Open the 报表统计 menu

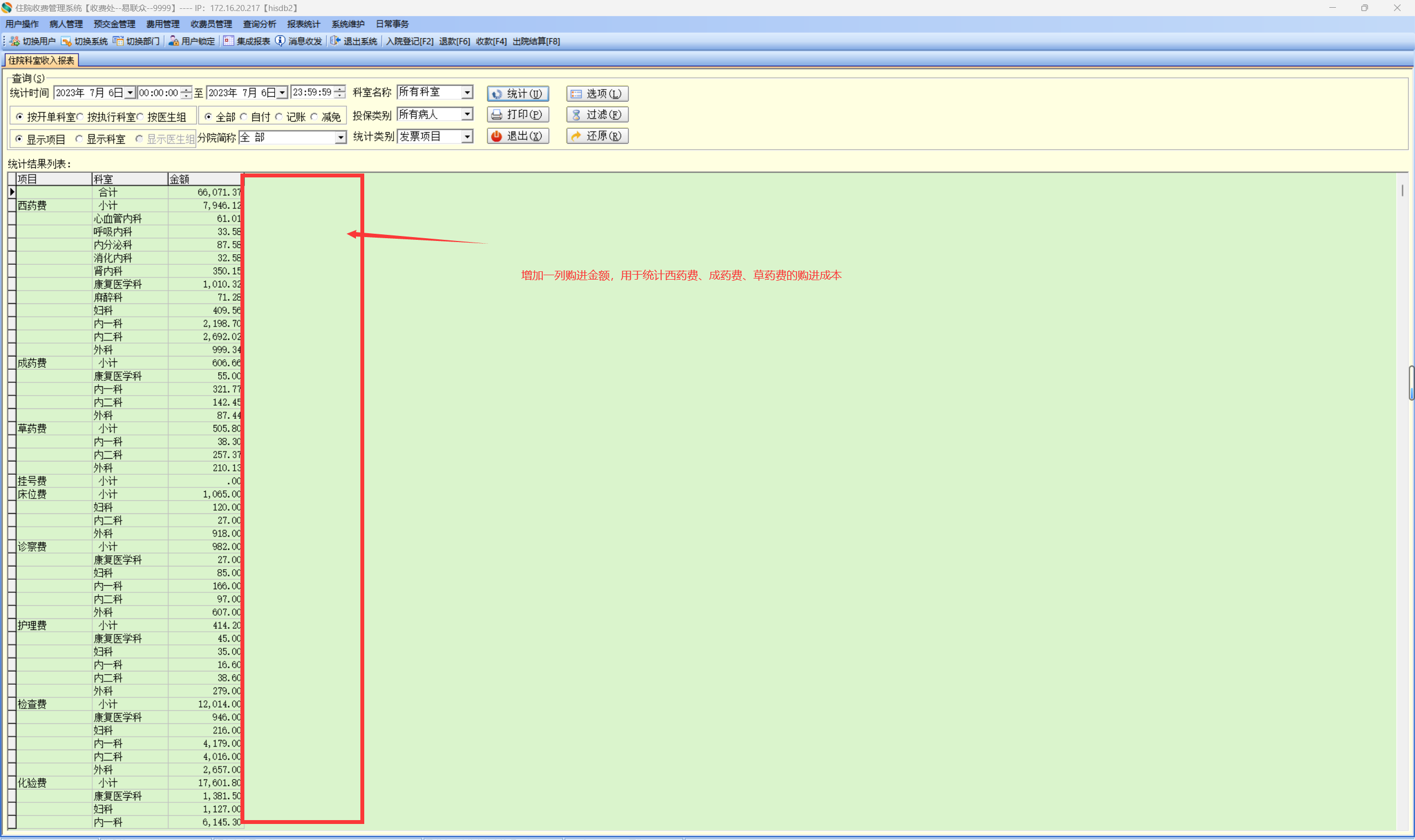pos(303,24)
